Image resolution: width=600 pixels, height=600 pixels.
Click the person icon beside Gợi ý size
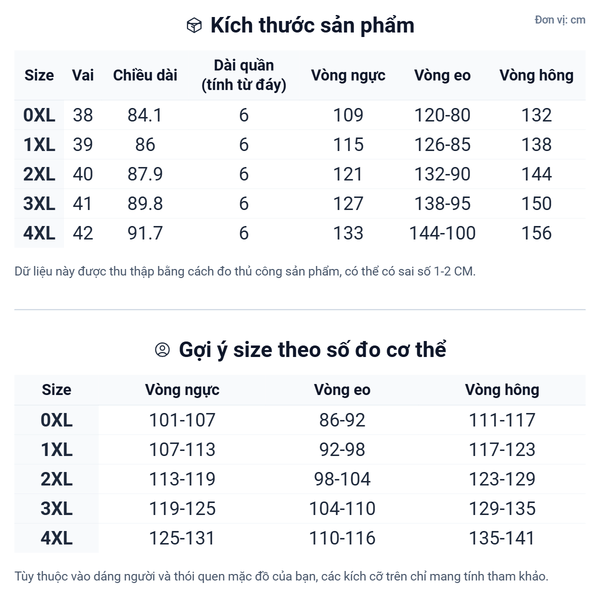tap(162, 350)
